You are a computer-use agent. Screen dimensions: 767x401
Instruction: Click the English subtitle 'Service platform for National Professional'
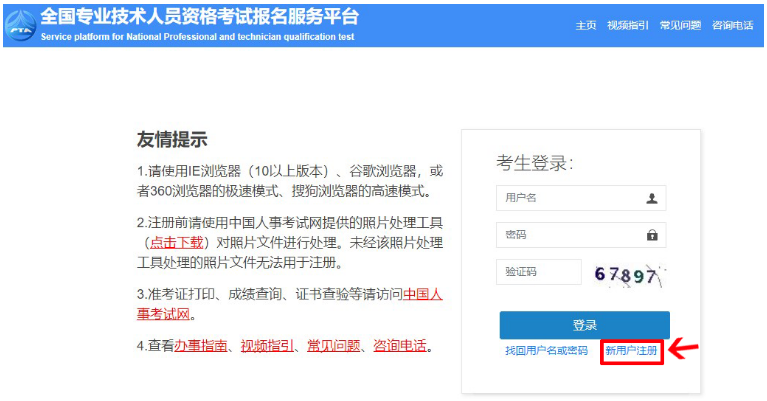point(127,37)
